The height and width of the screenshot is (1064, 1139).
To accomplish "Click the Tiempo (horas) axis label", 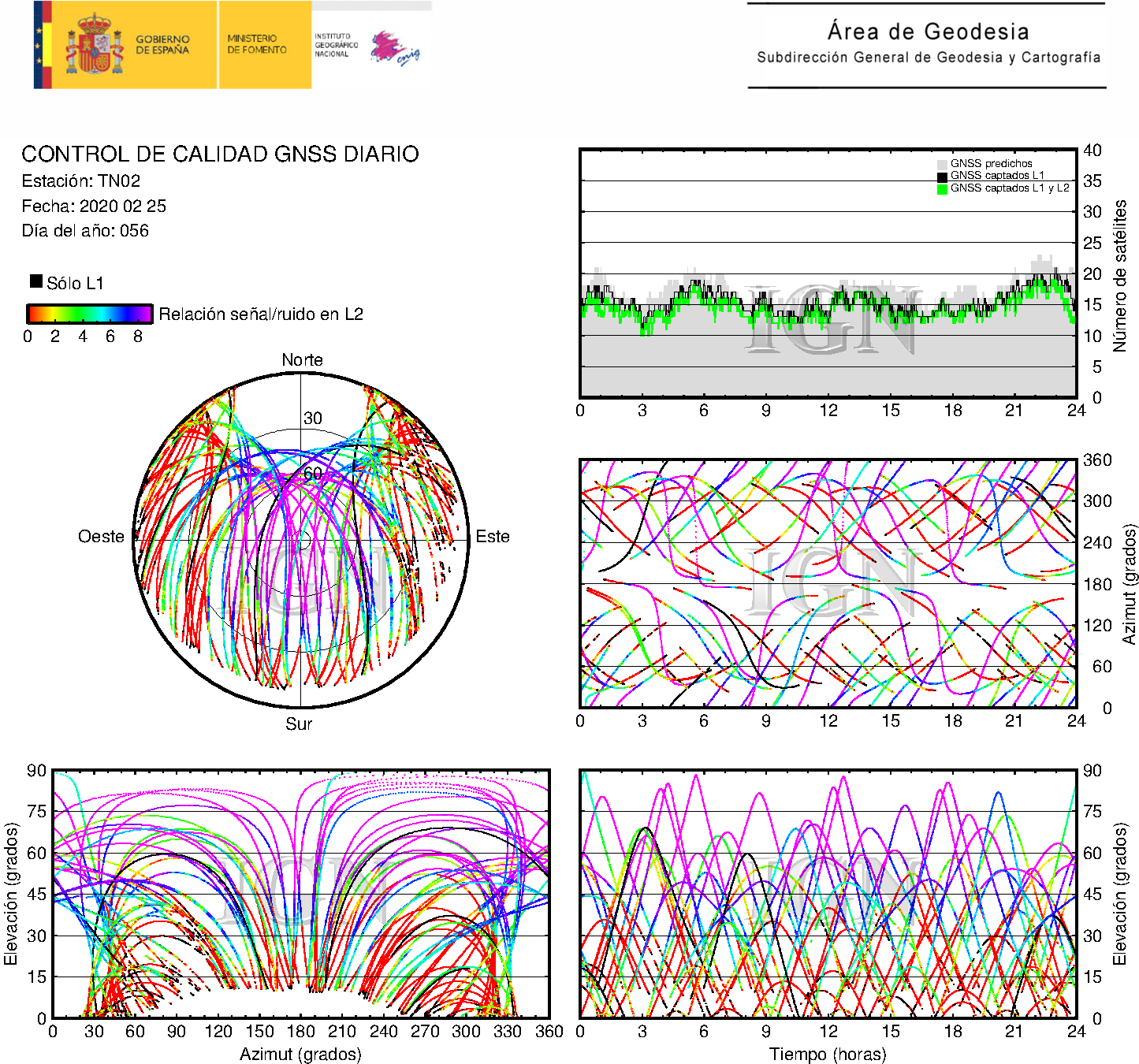I will [828, 1054].
